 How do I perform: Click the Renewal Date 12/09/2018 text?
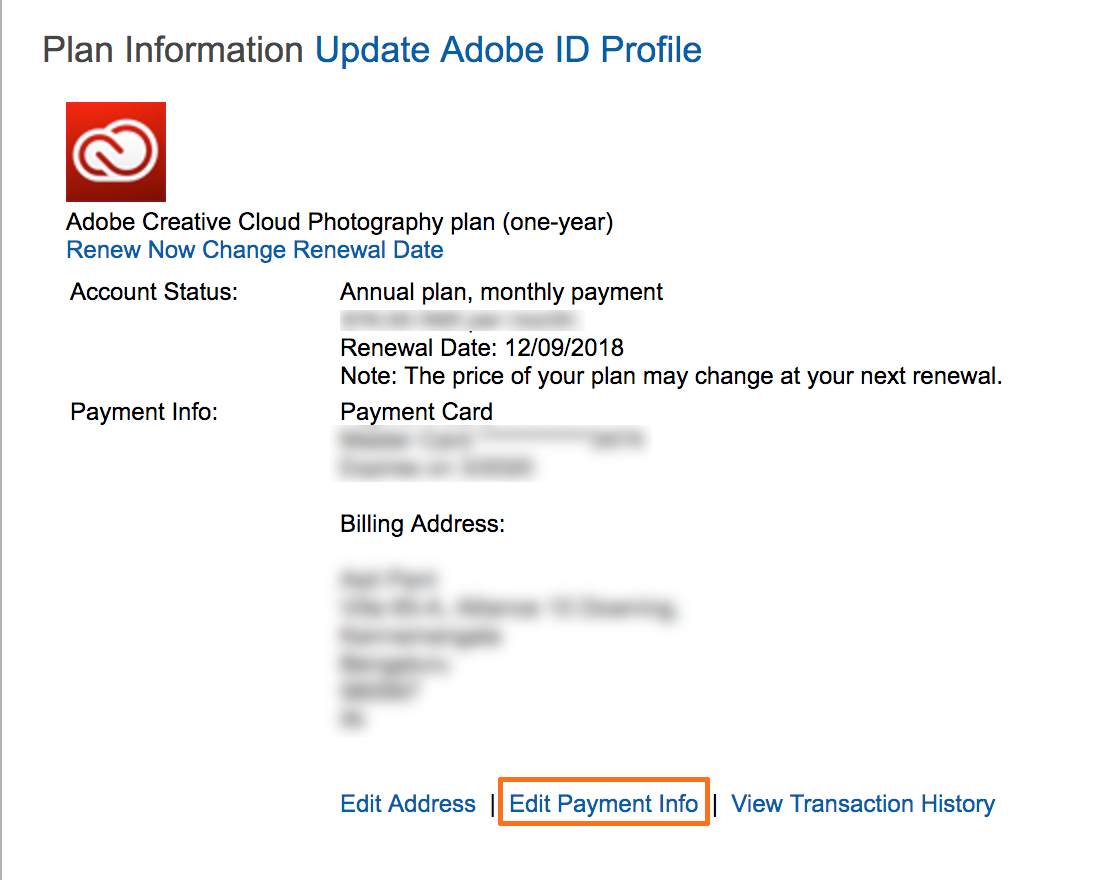tap(482, 348)
